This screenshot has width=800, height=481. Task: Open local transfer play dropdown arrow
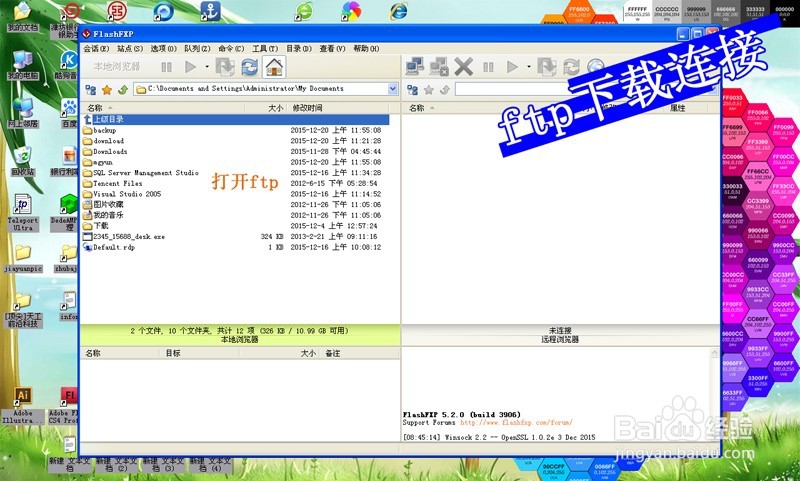click(x=207, y=67)
